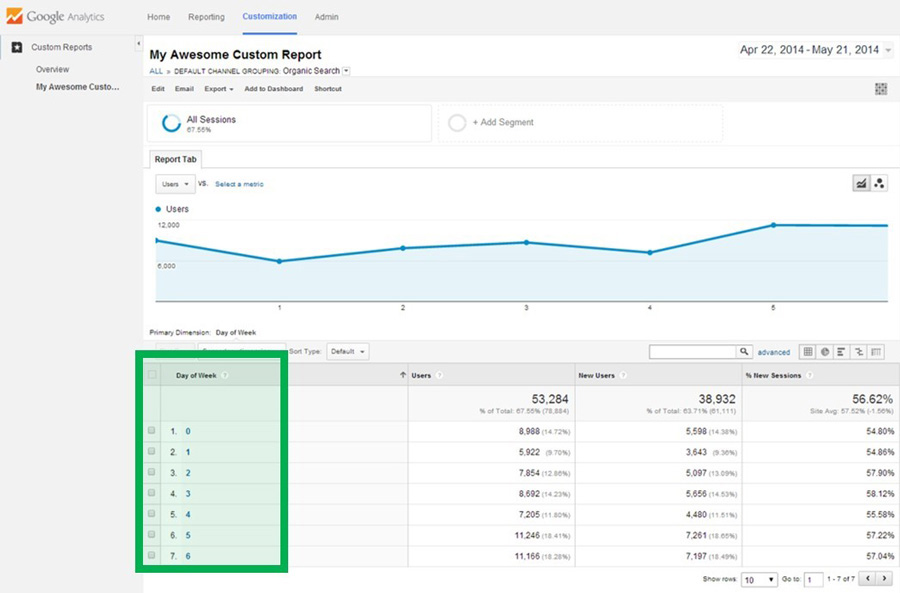Image resolution: width=900 pixels, height=593 pixels.
Task: Go to next page of table rows
Action: click(885, 579)
